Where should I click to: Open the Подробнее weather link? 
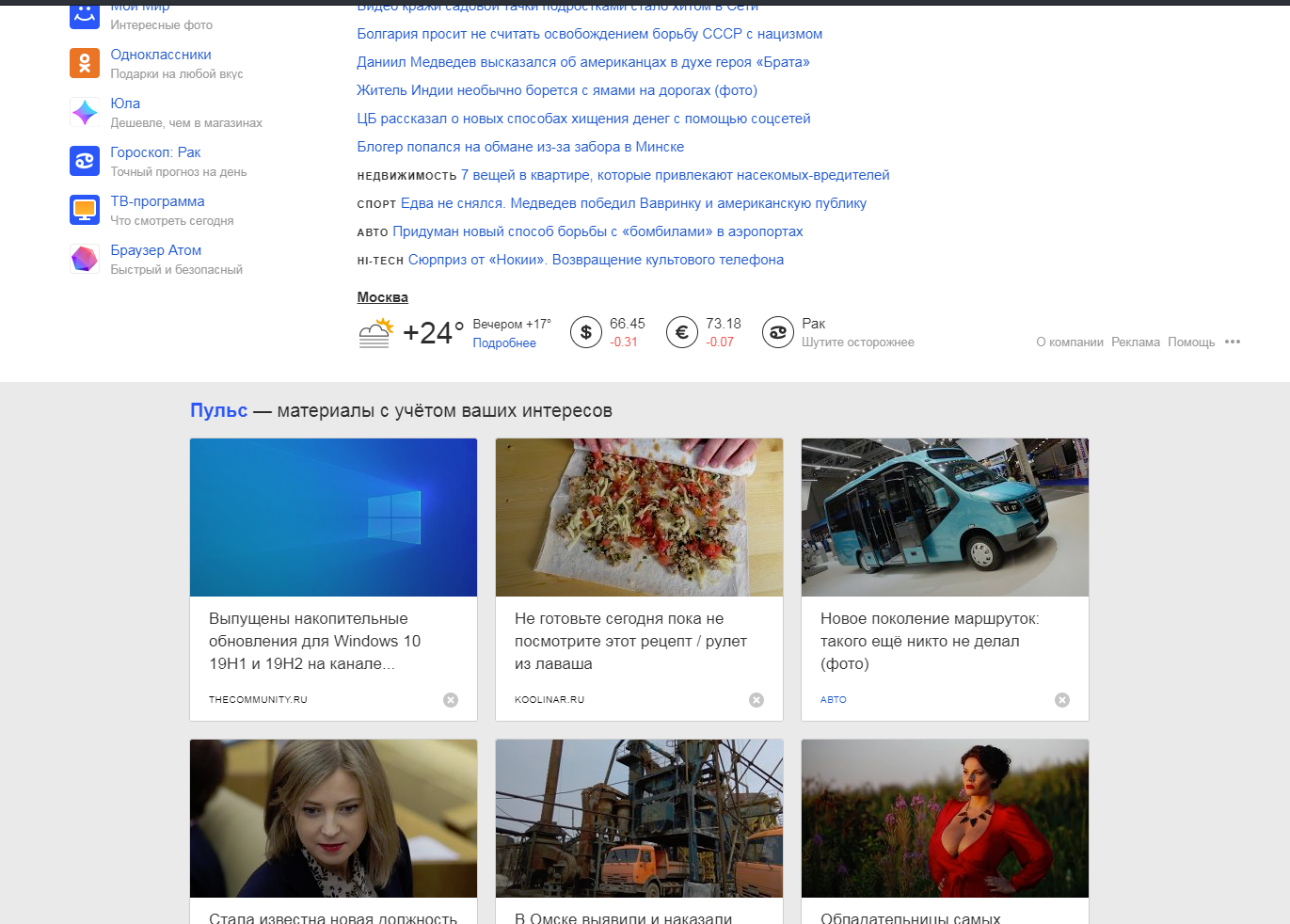coord(504,343)
